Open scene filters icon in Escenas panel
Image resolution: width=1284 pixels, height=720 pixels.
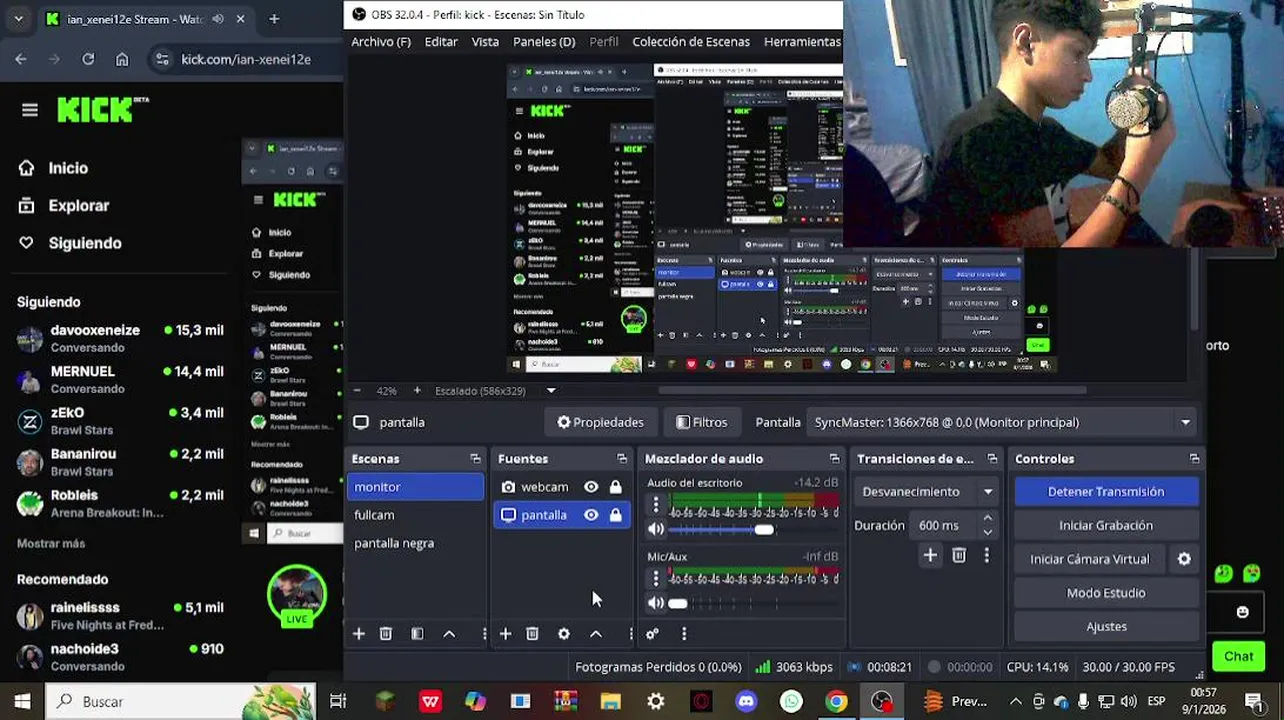point(417,634)
